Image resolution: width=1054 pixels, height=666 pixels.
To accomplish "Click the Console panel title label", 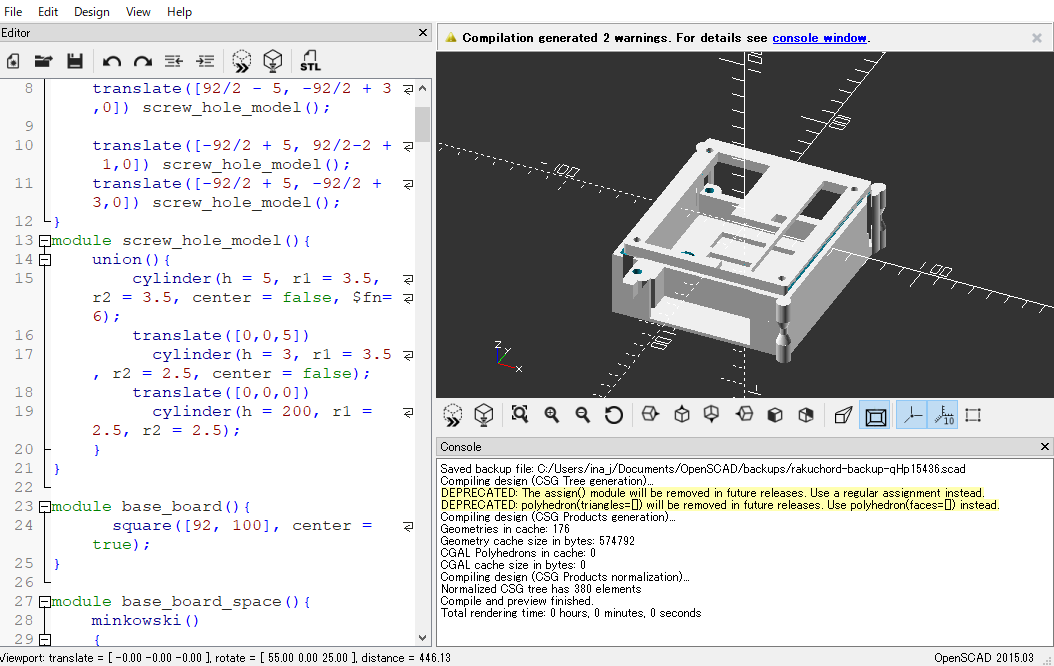I will pos(460,447).
